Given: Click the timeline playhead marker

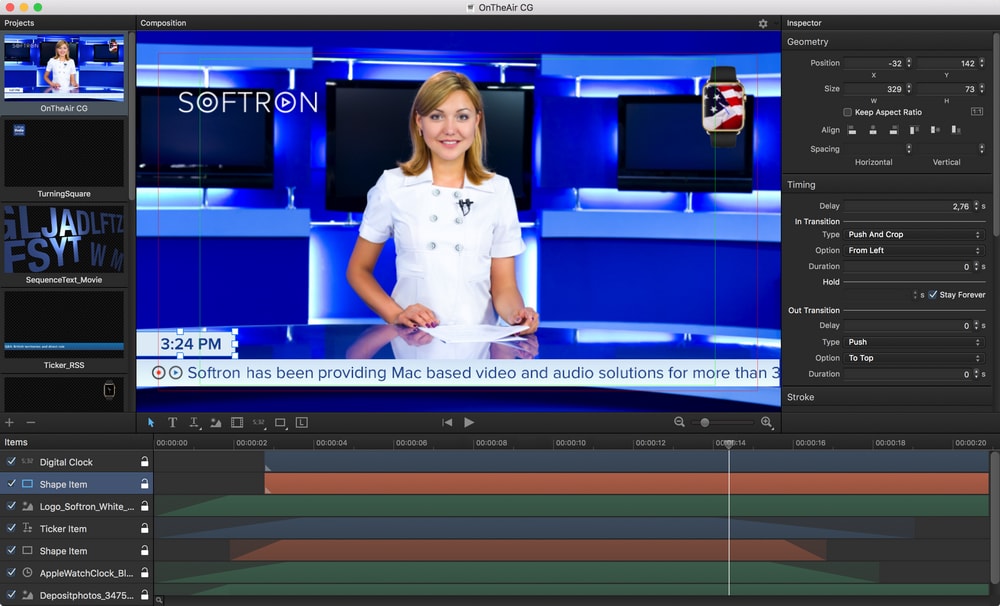Looking at the screenshot, I should tap(729, 443).
